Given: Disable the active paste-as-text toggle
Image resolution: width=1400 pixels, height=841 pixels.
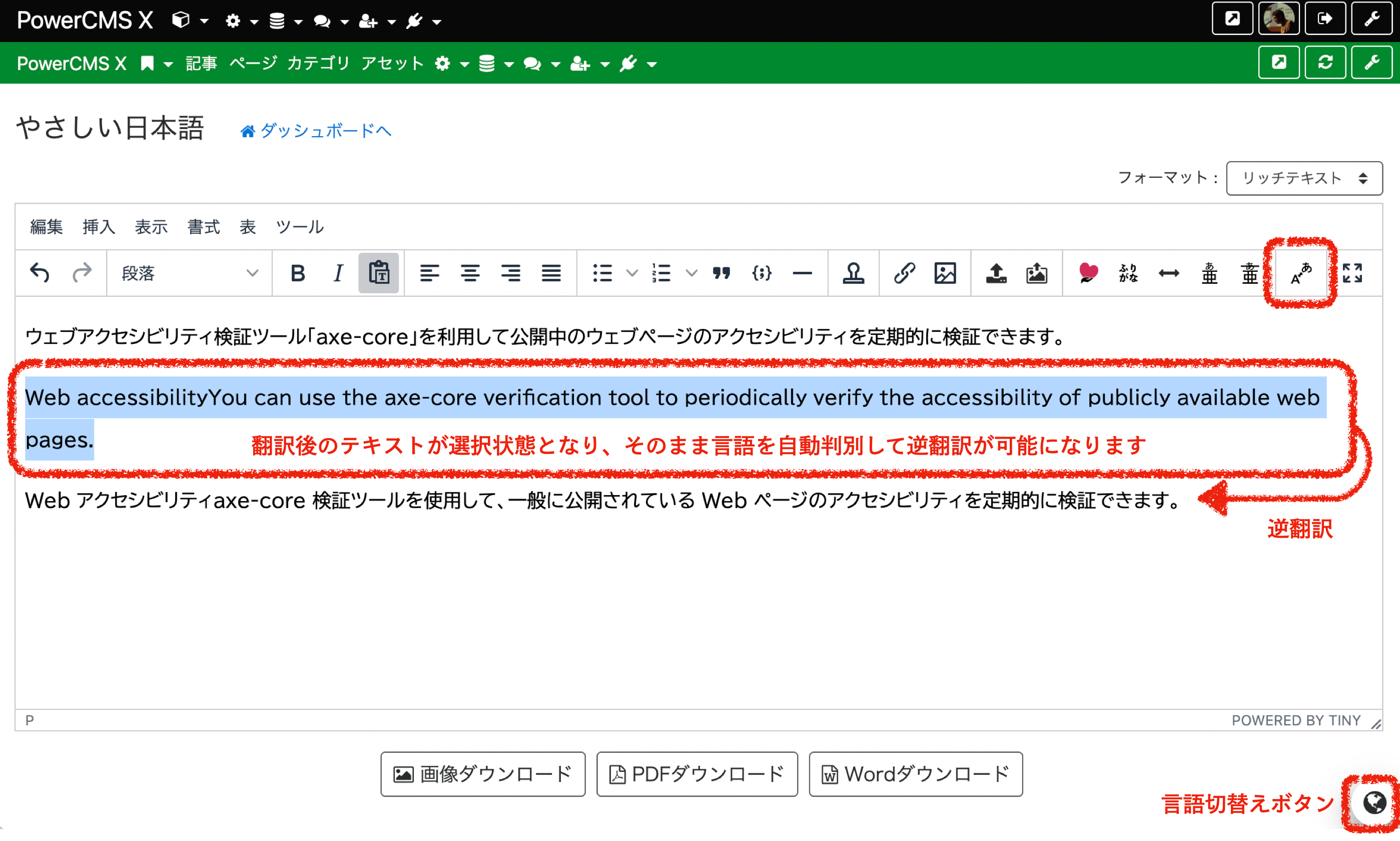Looking at the screenshot, I should pos(378,273).
